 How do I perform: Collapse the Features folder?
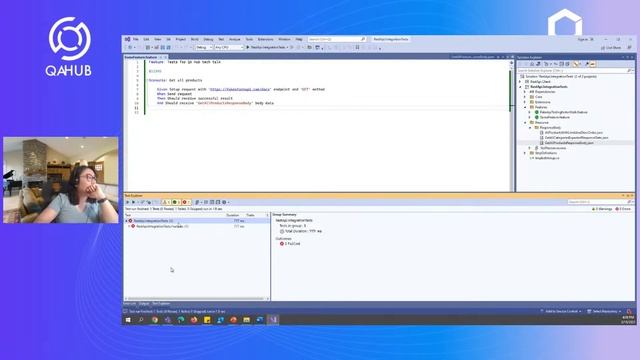click(x=525, y=107)
